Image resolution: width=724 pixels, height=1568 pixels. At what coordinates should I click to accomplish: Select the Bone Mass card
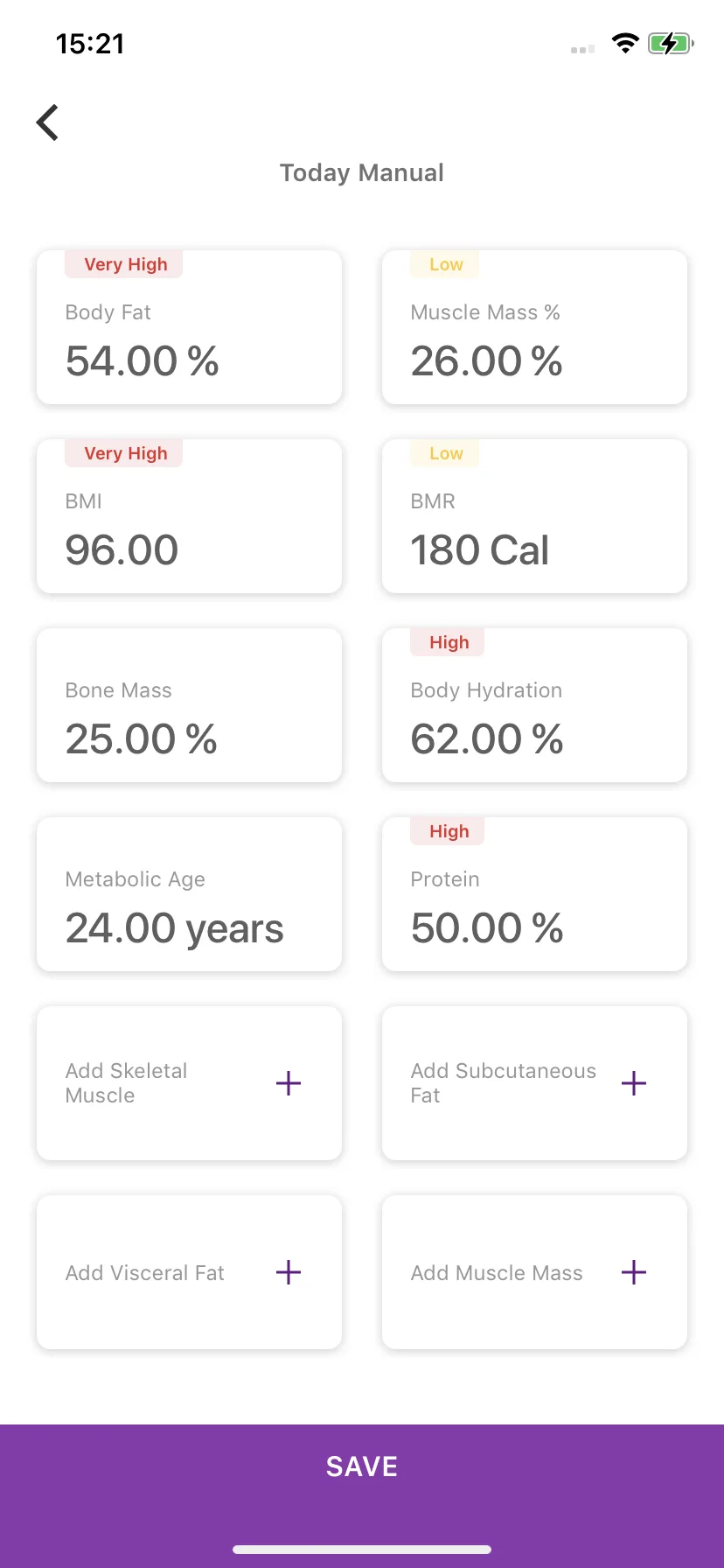click(x=189, y=705)
